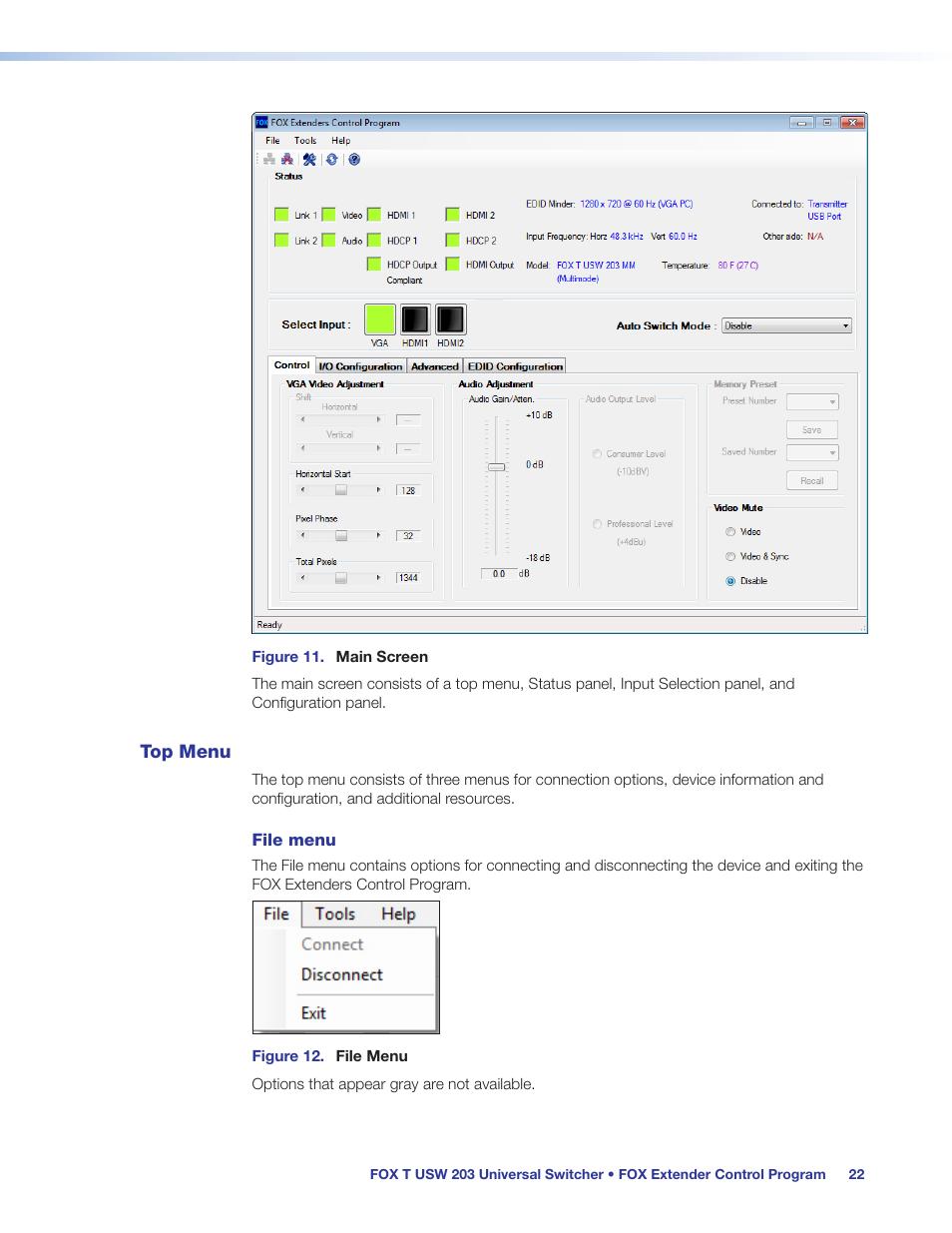
Task: Open Help menu in main screen window
Action: coord(341,141)
